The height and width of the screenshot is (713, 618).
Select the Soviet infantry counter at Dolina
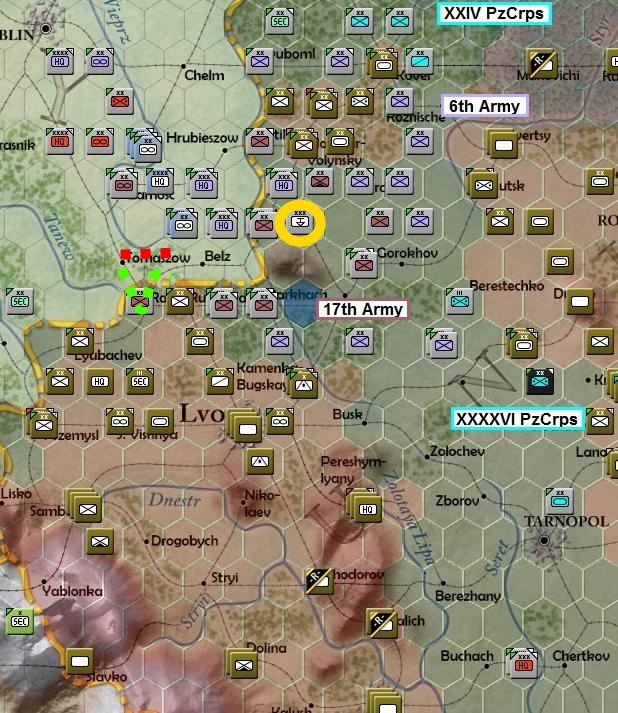(242, 664)
